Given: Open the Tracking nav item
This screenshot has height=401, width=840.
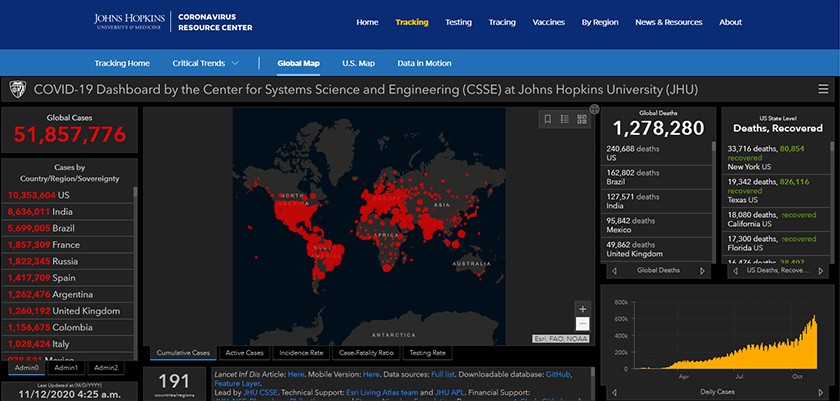Looking at the screenshot, I should click(x=412, y=22).
